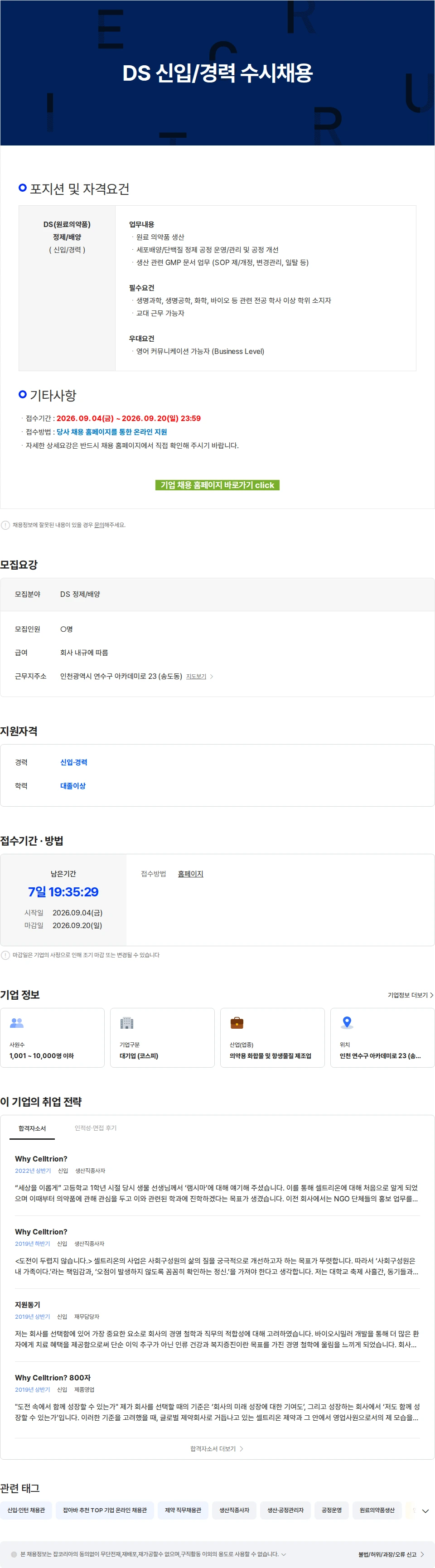Image resolution: width=435 pixels, height=1568 pixels.
Task: Click the 2022년 상반기 period label
Action: pos(33,1171)
